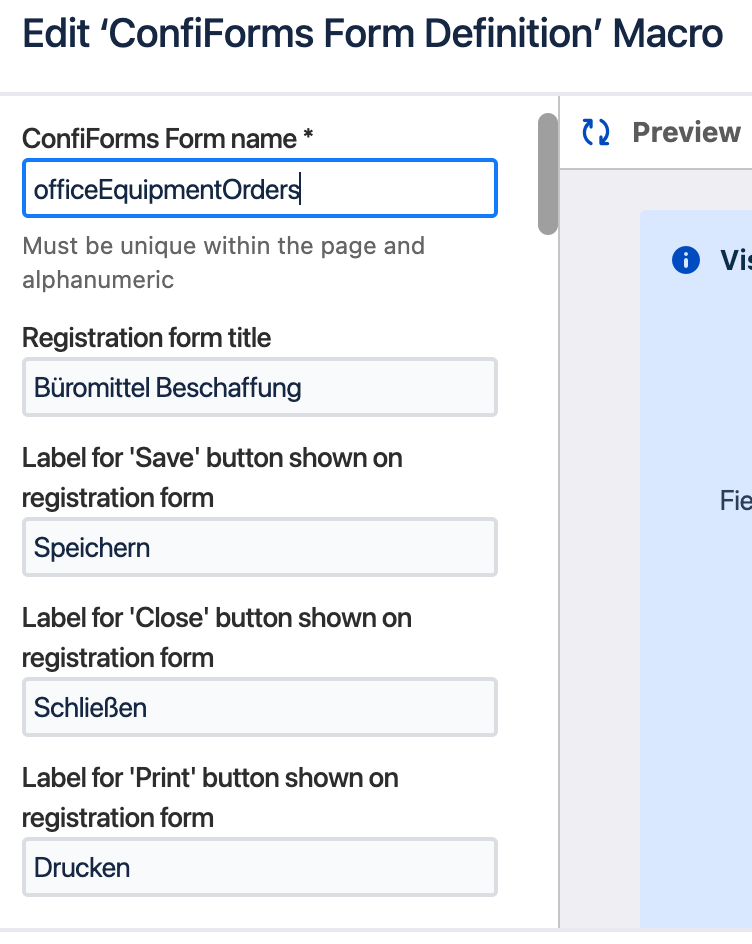Focus the ConfiForms Form name input

click(x=259, y=189)
